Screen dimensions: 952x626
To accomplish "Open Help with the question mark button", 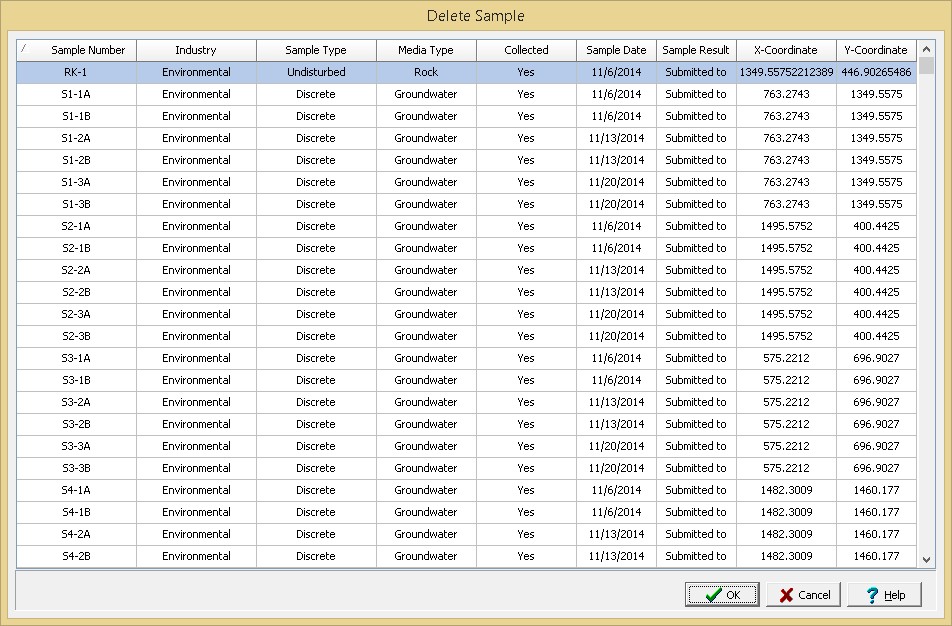I will pos(884,594).
